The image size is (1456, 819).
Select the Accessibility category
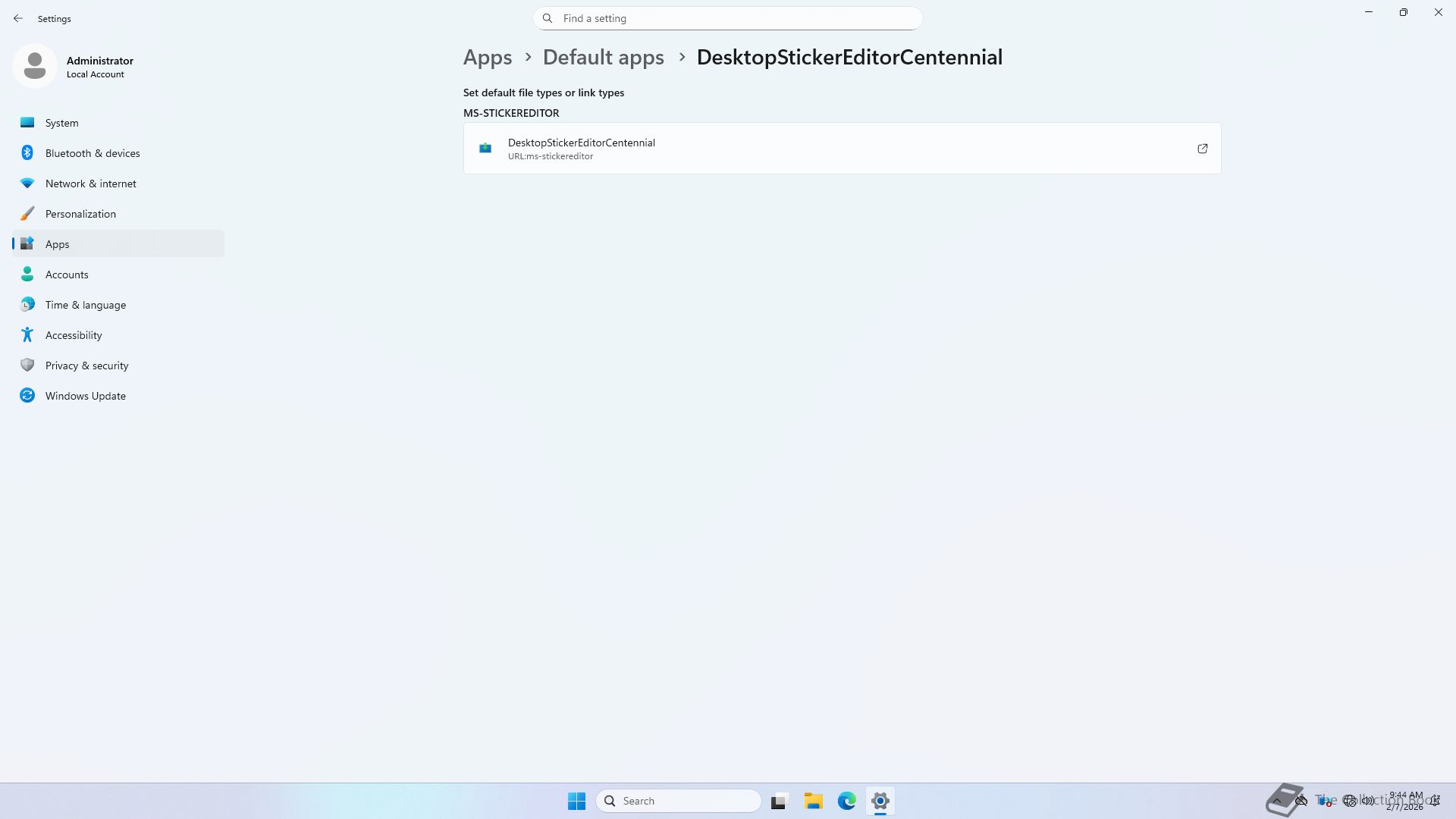pyautogui.click(x=74, y=335)
